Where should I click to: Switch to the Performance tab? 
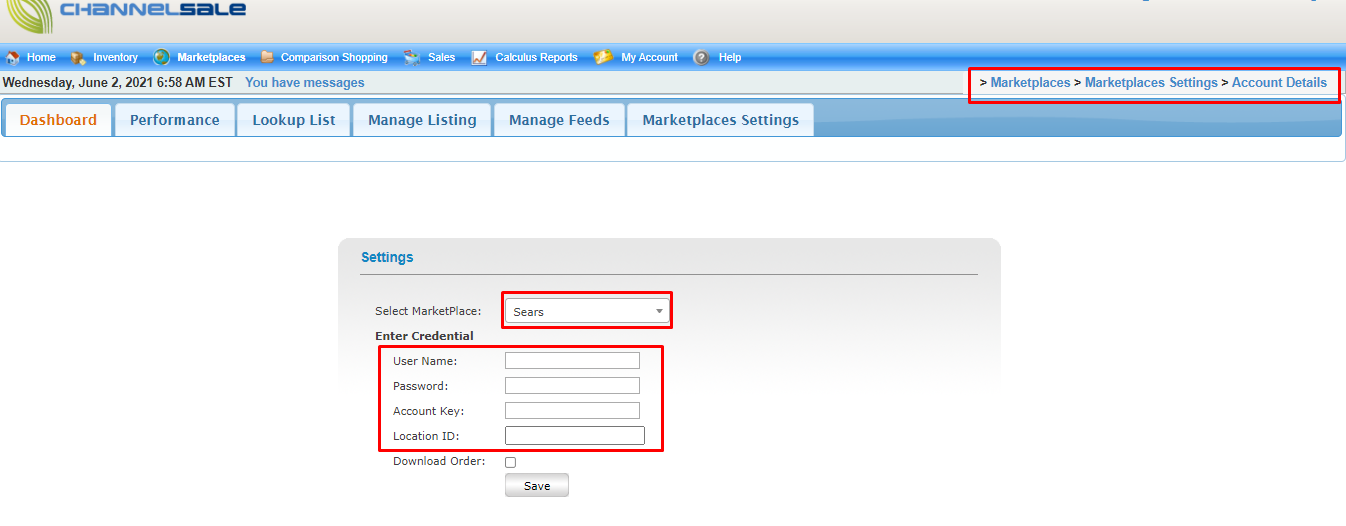point(175,120)
